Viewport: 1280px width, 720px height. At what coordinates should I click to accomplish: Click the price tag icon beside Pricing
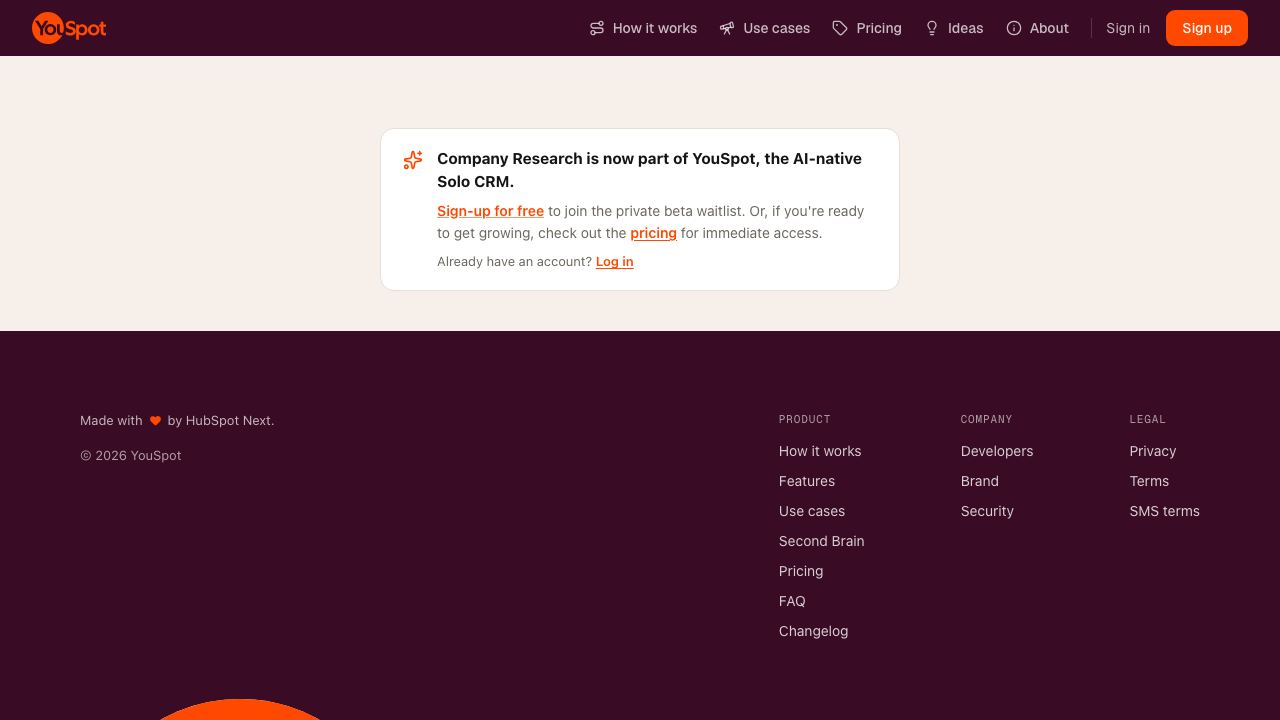[840, 28]
